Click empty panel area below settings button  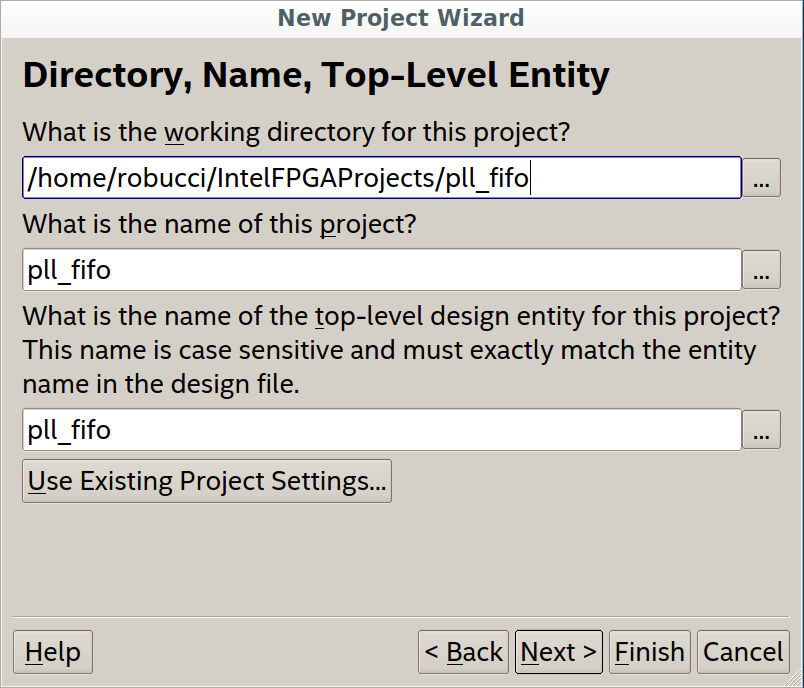(x=401, y=558)
